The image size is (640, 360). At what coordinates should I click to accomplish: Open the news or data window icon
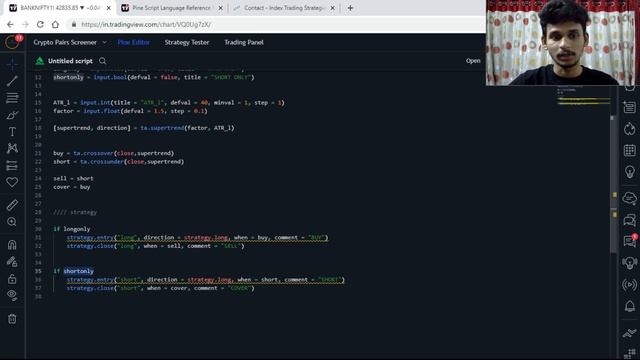point(629,107)
